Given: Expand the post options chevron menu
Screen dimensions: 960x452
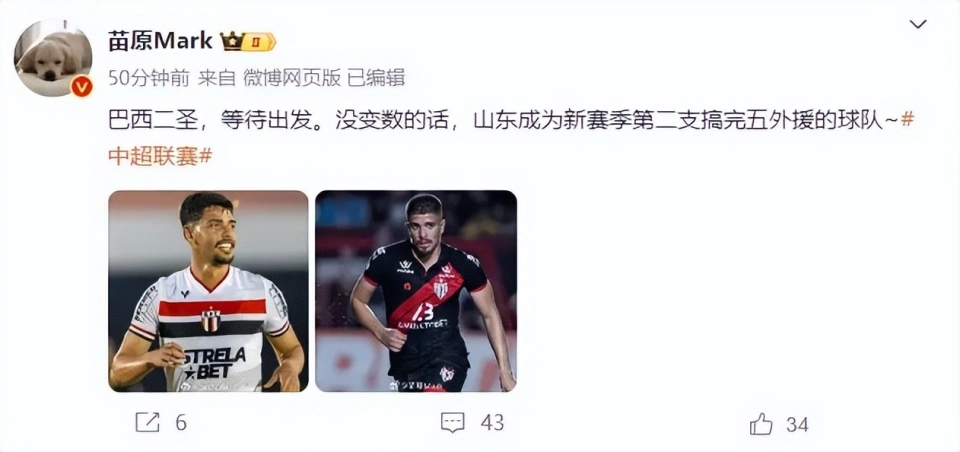Looking at the screenshot, I should pos(918,24).
